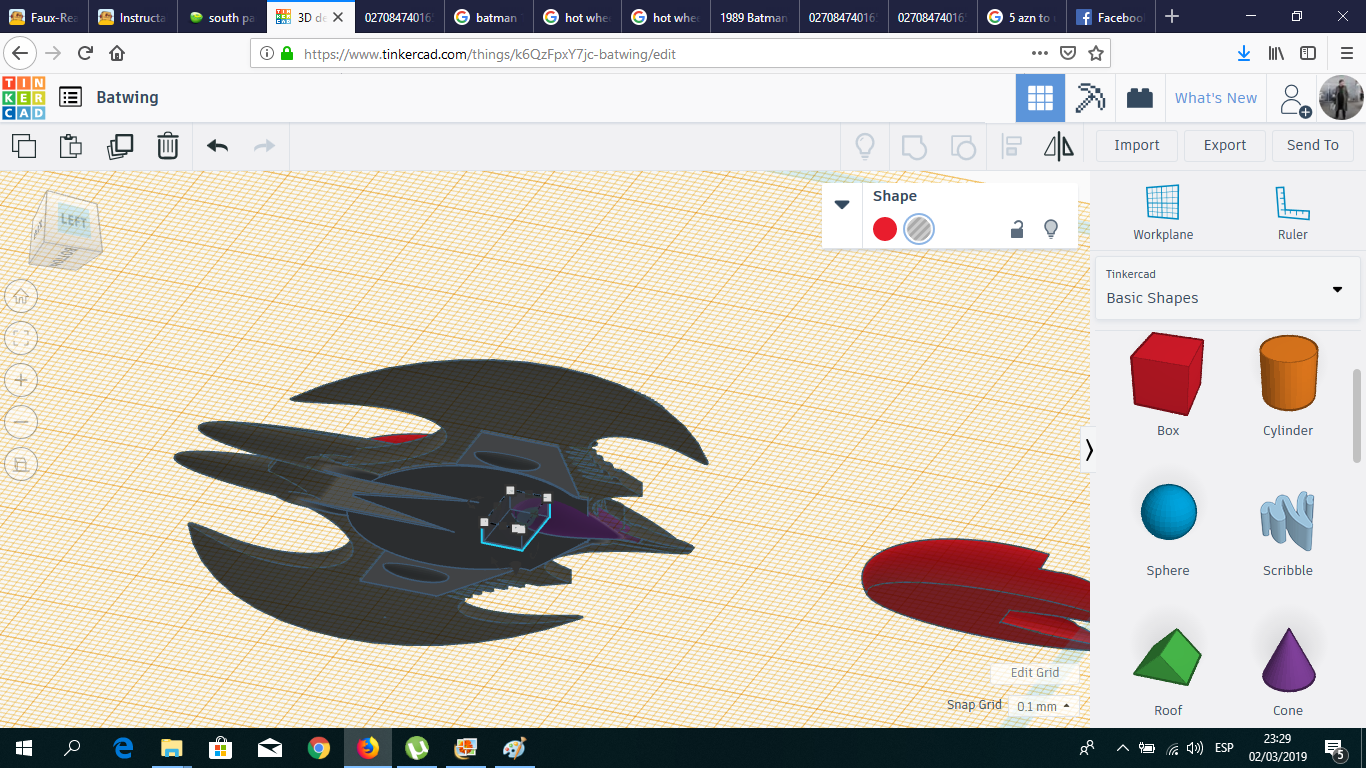Switch to the Faux-Re browser tab
The width and height of the screenshot is (1366, 768).
tap(44, 17)
